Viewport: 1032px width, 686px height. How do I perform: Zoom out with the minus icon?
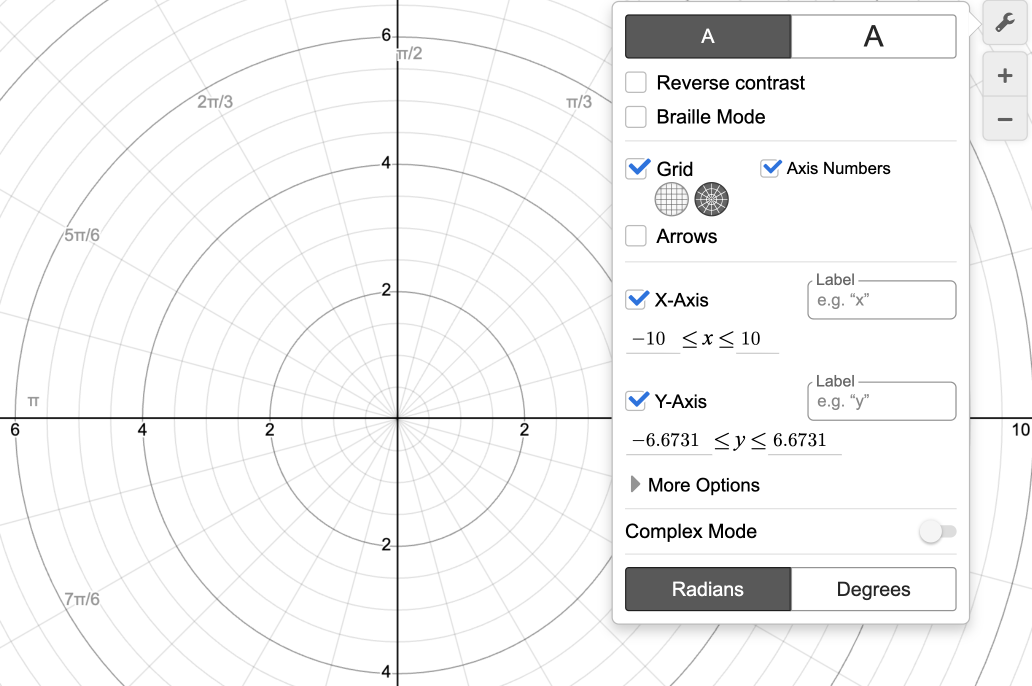(1005, 120)
